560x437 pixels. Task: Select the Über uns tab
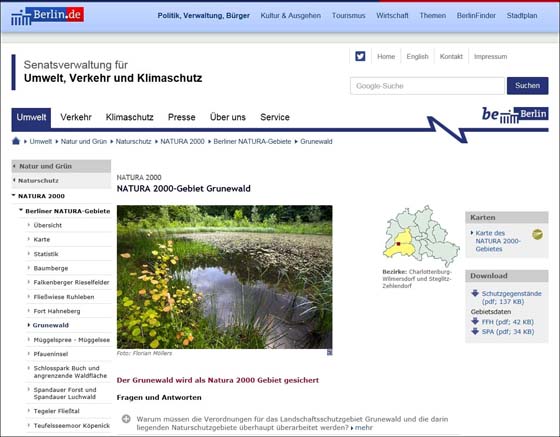[228, 117]
